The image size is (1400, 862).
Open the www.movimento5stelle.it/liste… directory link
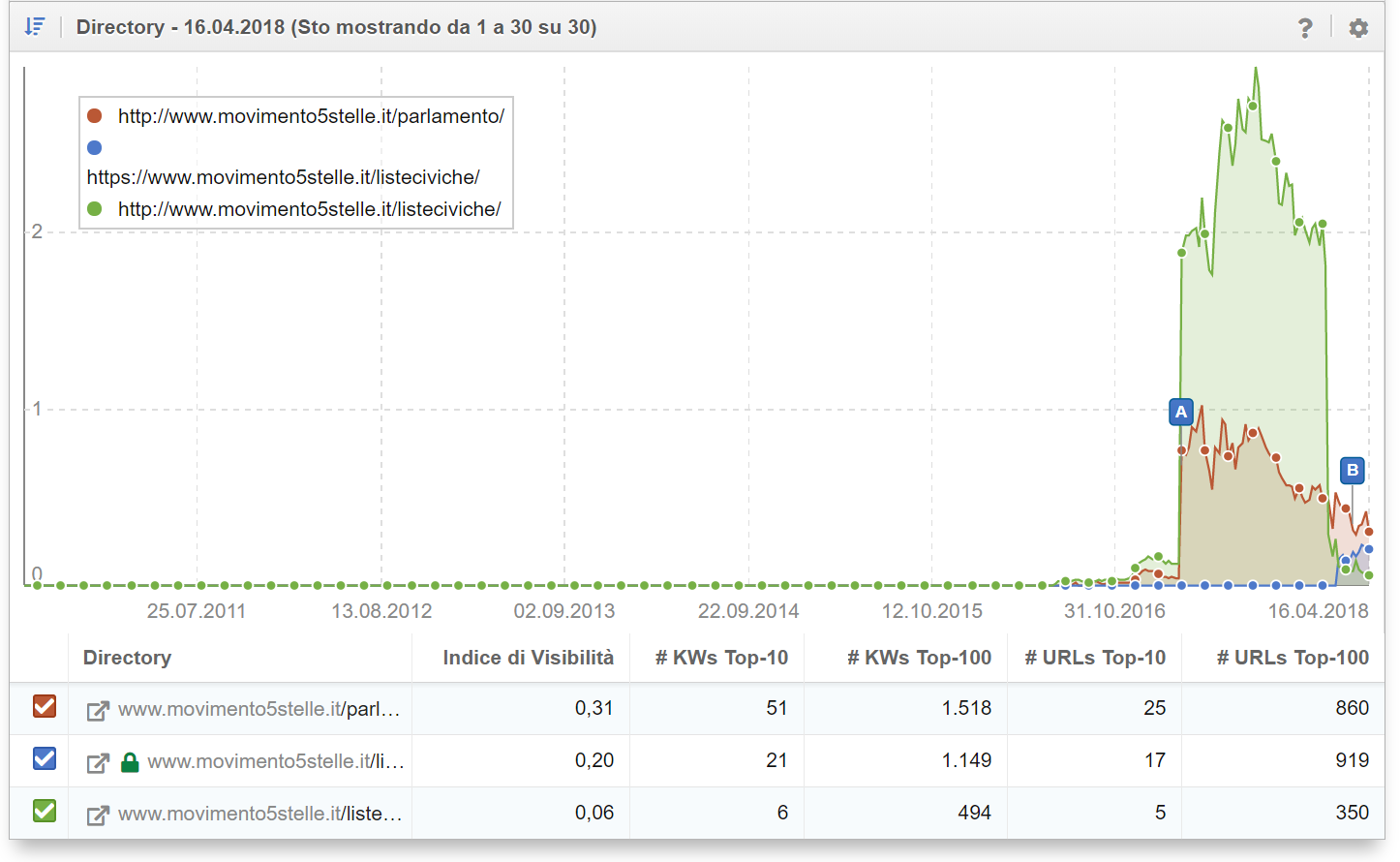259,815
